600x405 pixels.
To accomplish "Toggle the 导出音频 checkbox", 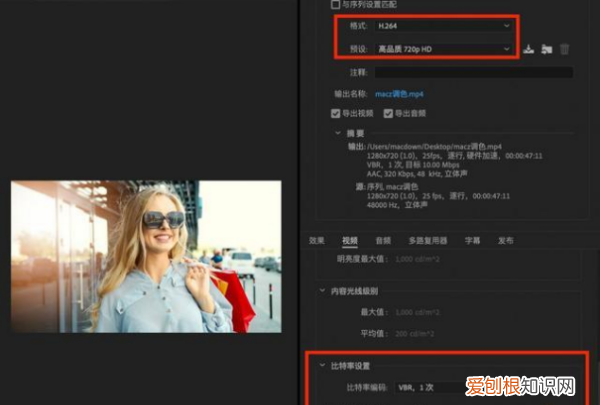I will pos(388,113).
